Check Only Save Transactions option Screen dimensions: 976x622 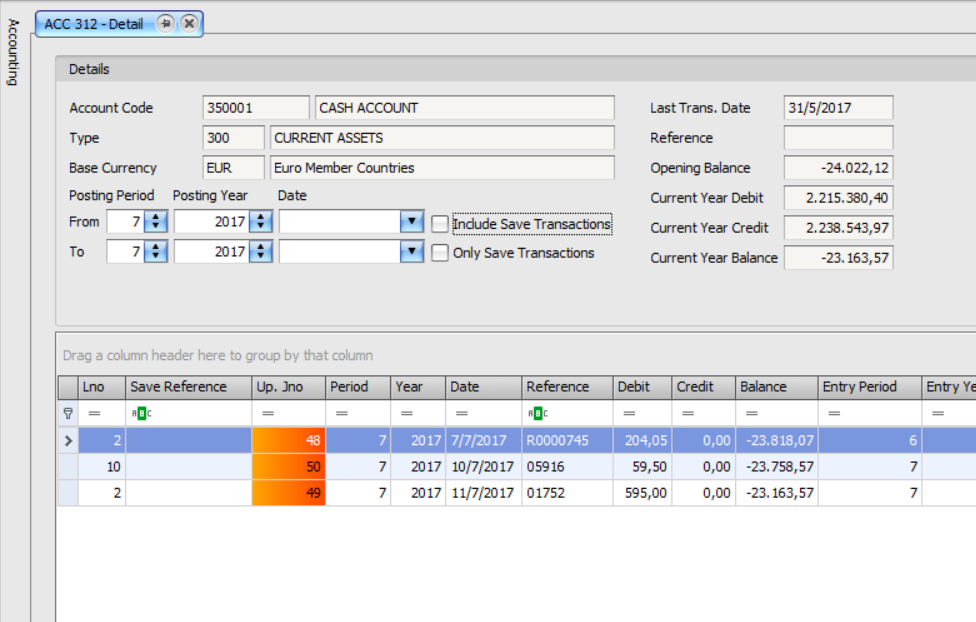[440, 253]
